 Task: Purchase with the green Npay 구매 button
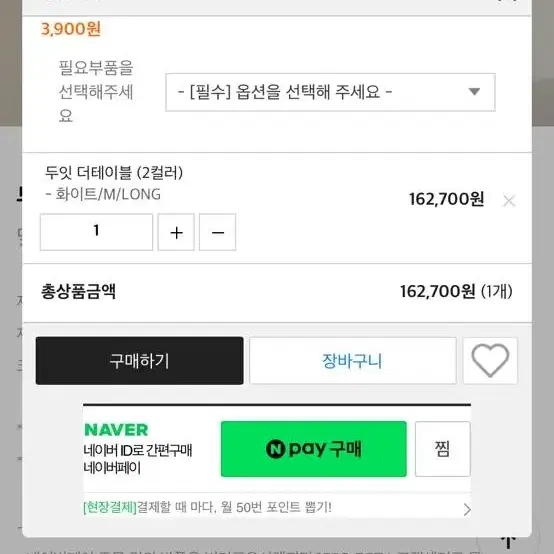[x=314, y=449]
